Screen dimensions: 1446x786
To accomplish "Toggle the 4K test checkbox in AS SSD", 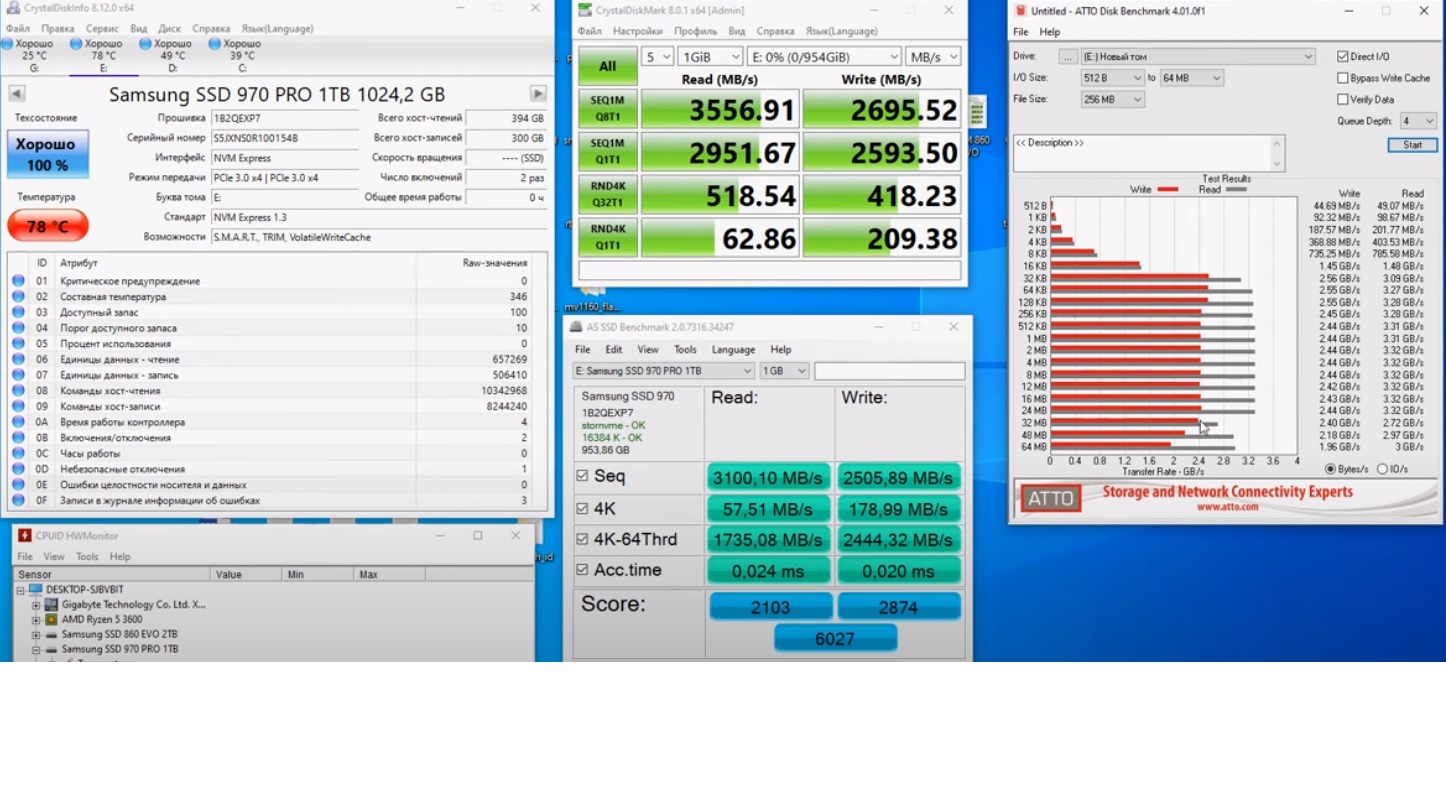I will tap(582, 509).
